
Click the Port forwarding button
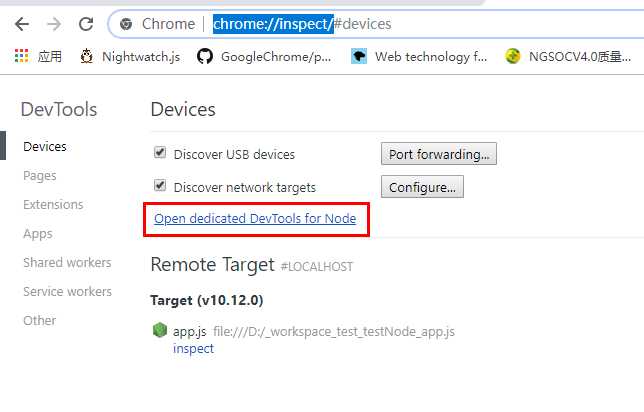438,154
